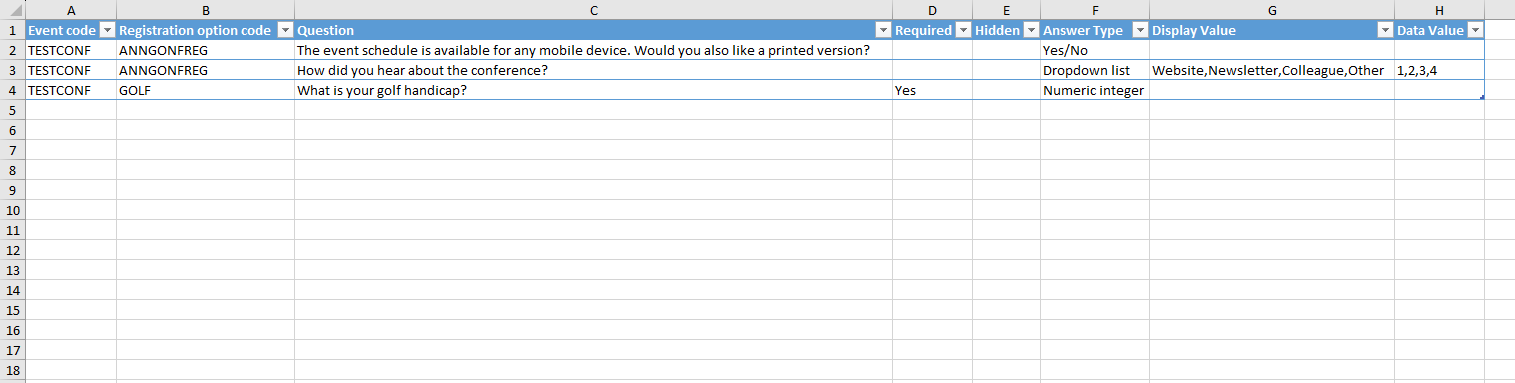Screen dimensions: 1515x383
Task: Select the Dropdown list answer type cell
Action: (x=1095, y=70)
